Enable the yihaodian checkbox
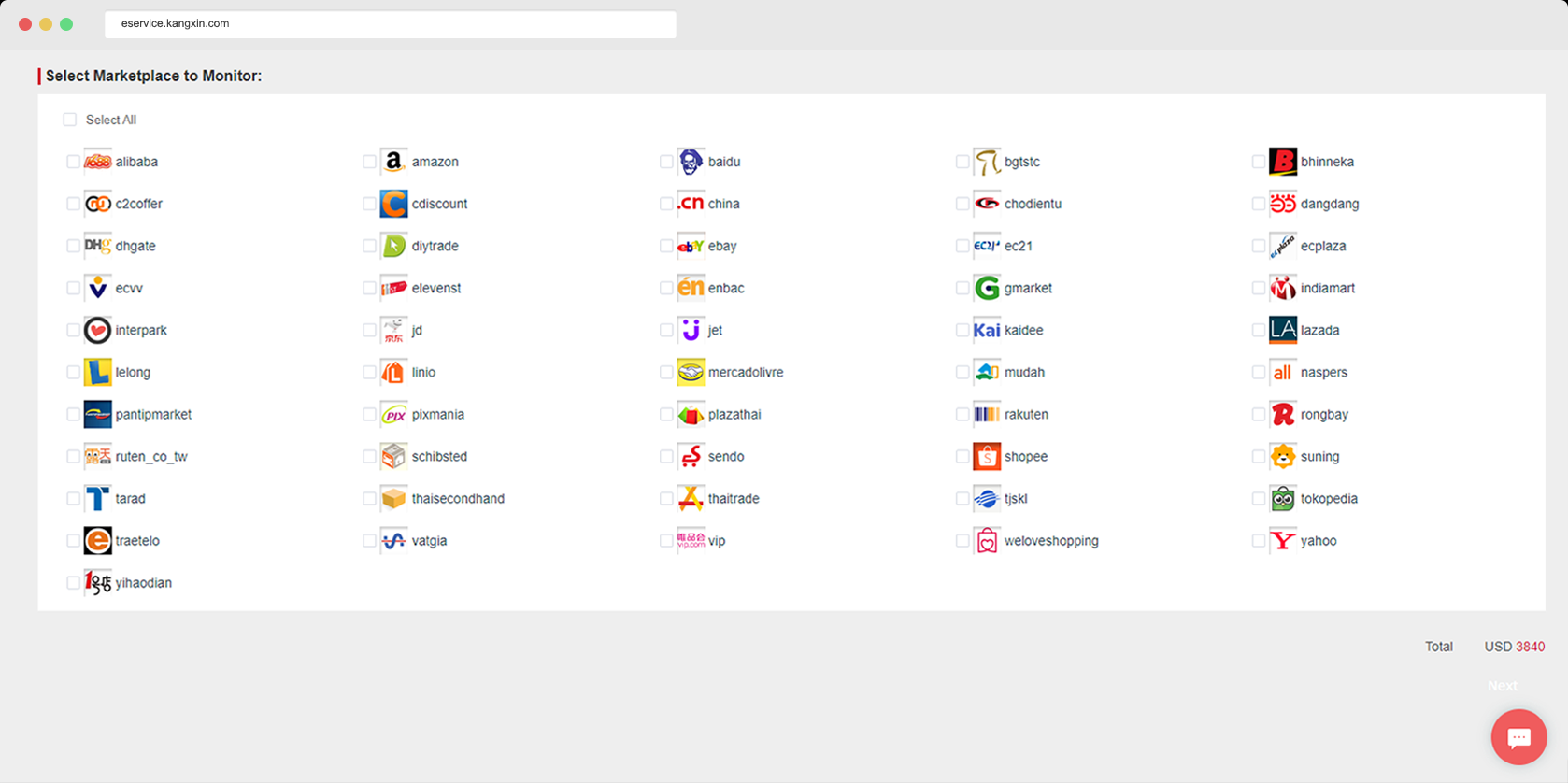 coord(73,582)
